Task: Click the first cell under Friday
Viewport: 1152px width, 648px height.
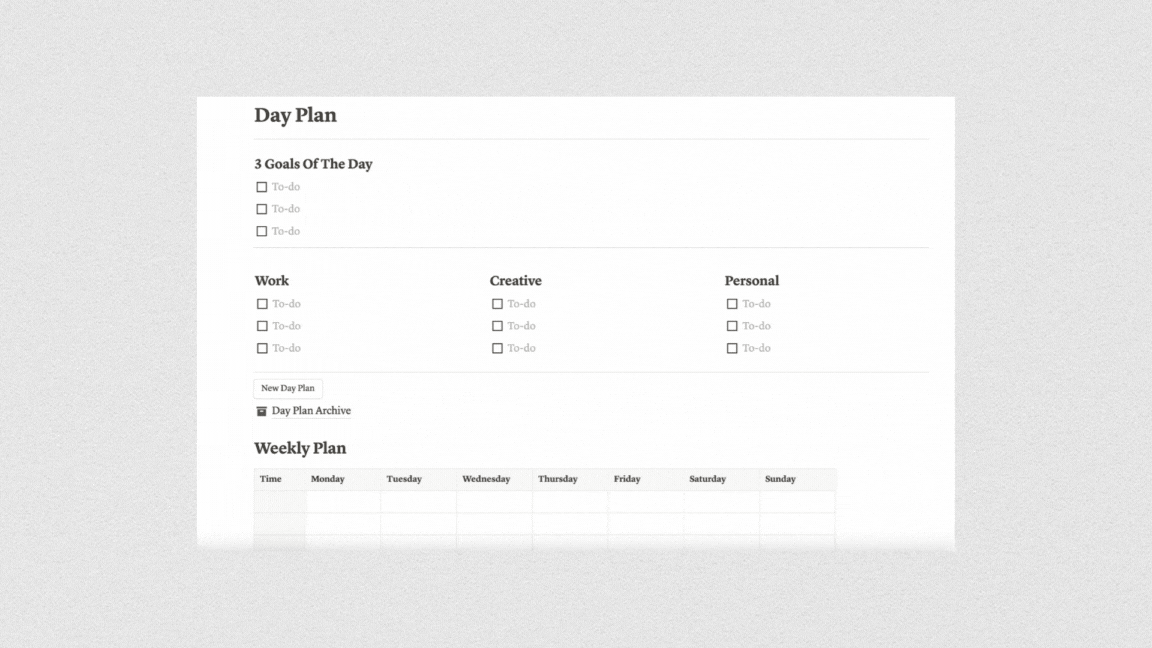Action: point(646,502)
